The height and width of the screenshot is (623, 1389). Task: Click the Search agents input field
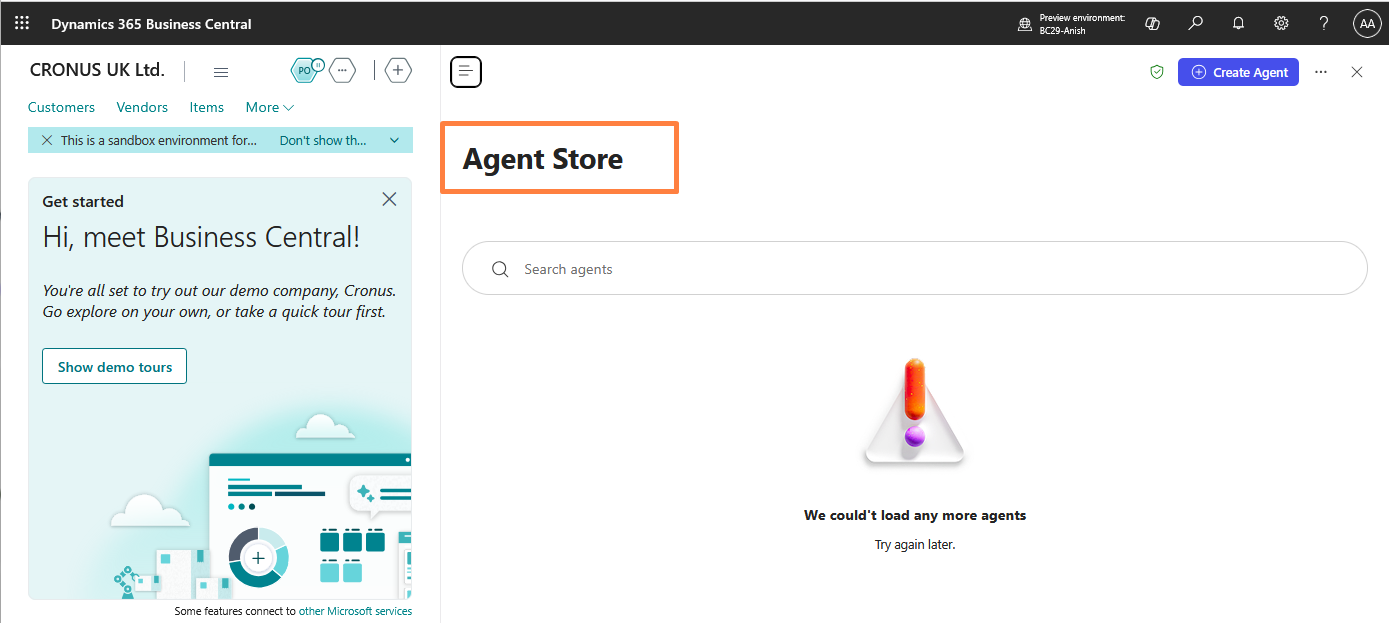click(914, 268)
